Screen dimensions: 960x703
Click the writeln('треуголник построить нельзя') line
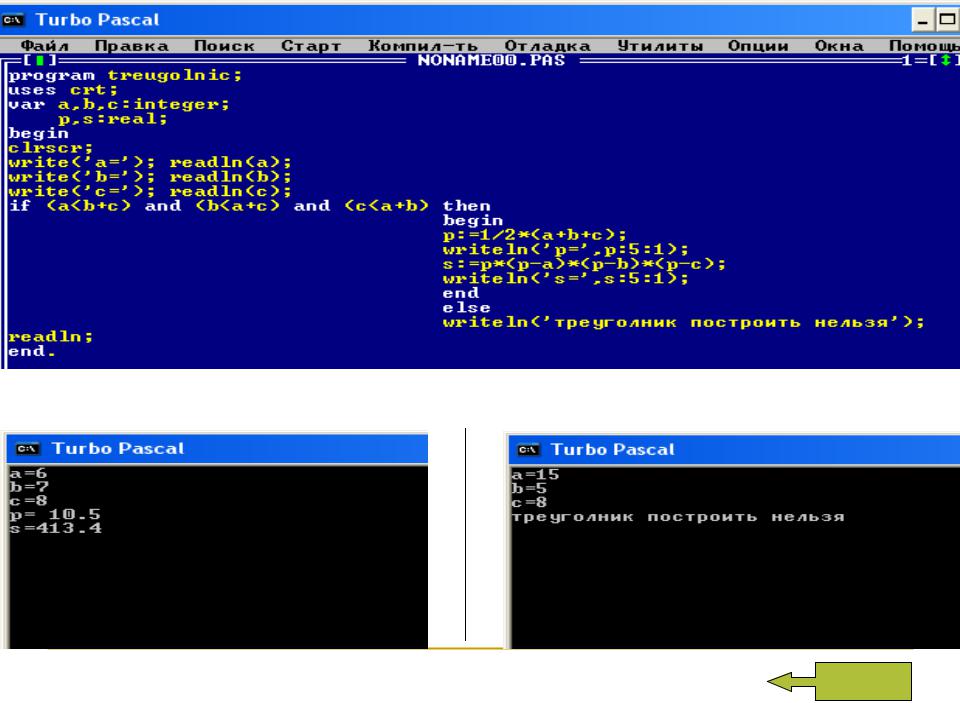pyautogui.click(x=683, y=322)
